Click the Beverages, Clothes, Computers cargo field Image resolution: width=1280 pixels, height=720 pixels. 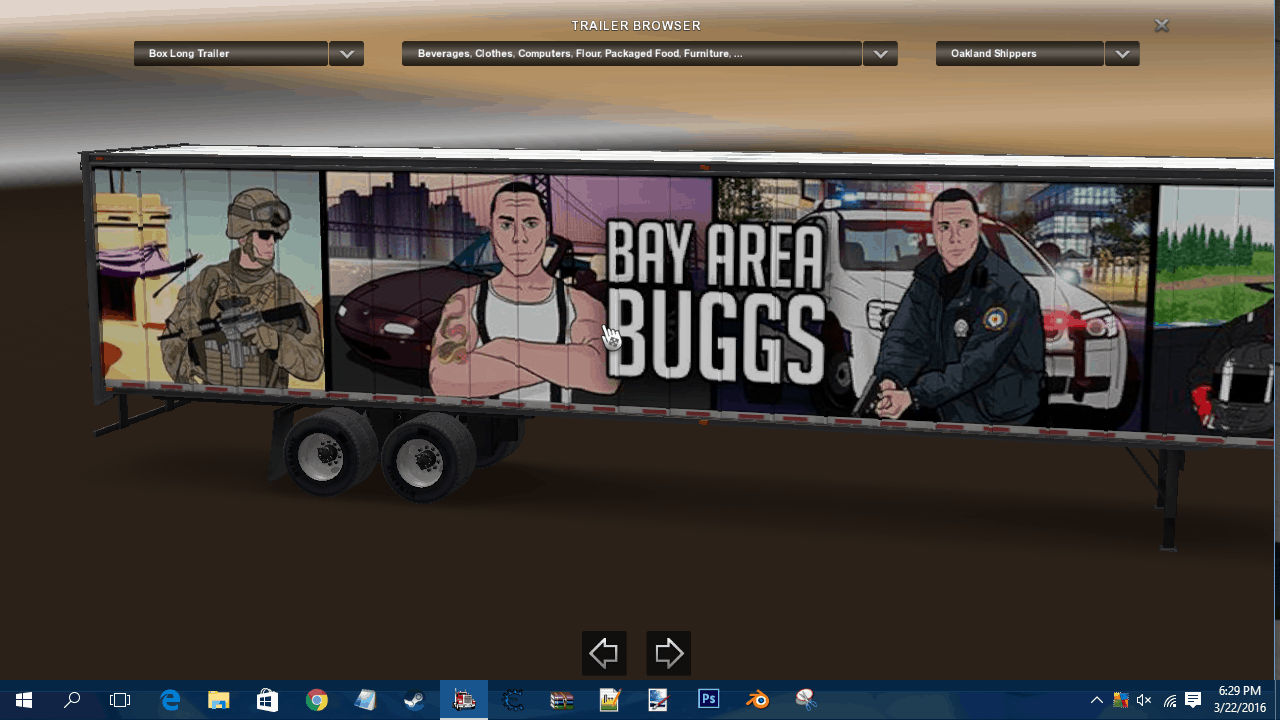click(631, 54)
